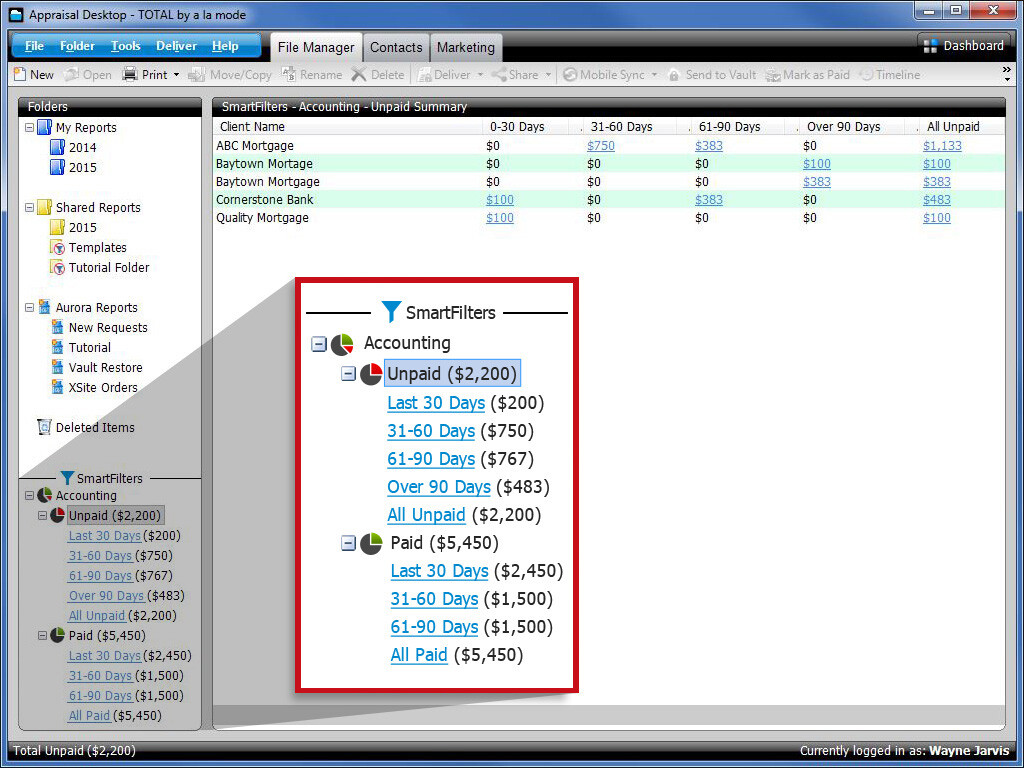1024x768 pixels.
Task: Click the Send to Vault lock icon
Action: click(x=674, y=74)
